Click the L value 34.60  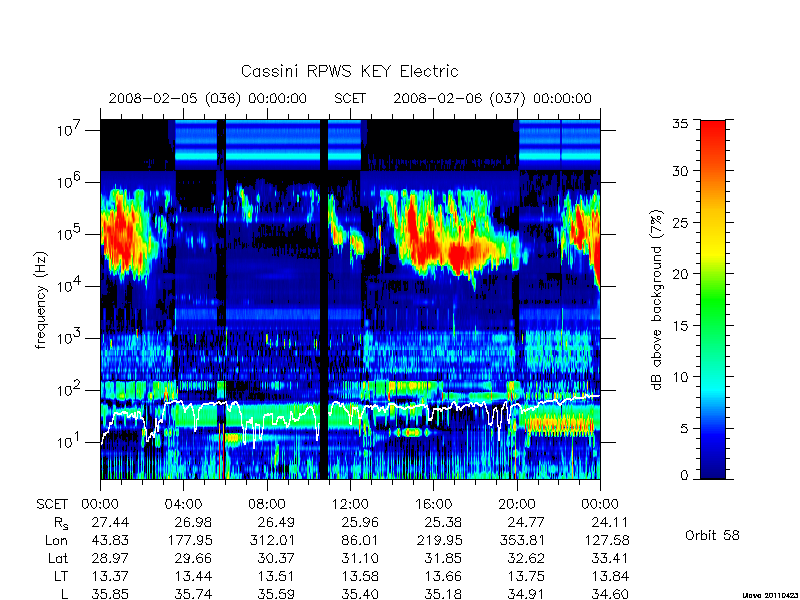(x=610, y=594)
